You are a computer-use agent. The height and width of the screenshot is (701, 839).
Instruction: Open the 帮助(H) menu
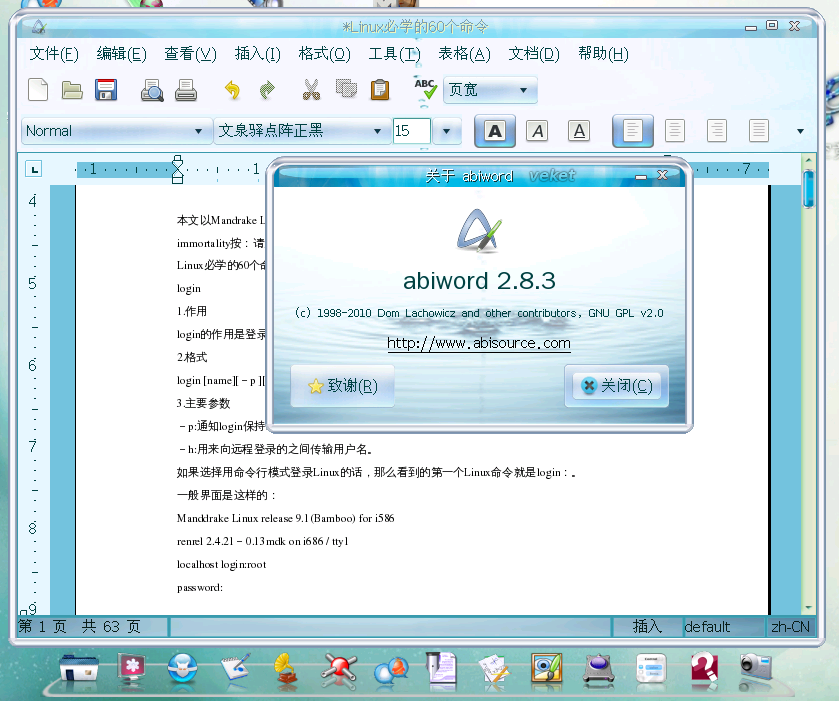click(x=603, y=54)
